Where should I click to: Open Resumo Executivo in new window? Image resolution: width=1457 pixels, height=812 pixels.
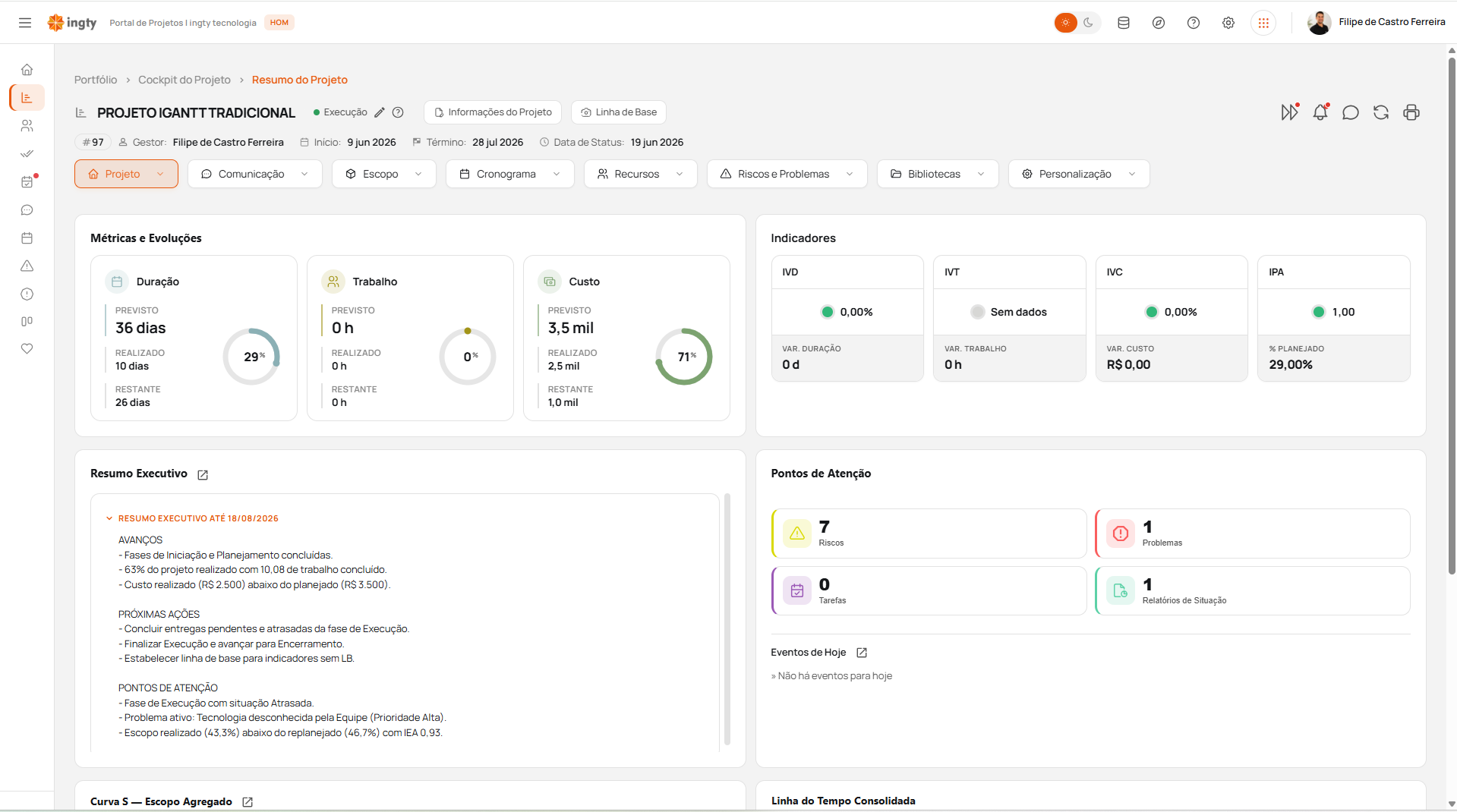[203, 474]
